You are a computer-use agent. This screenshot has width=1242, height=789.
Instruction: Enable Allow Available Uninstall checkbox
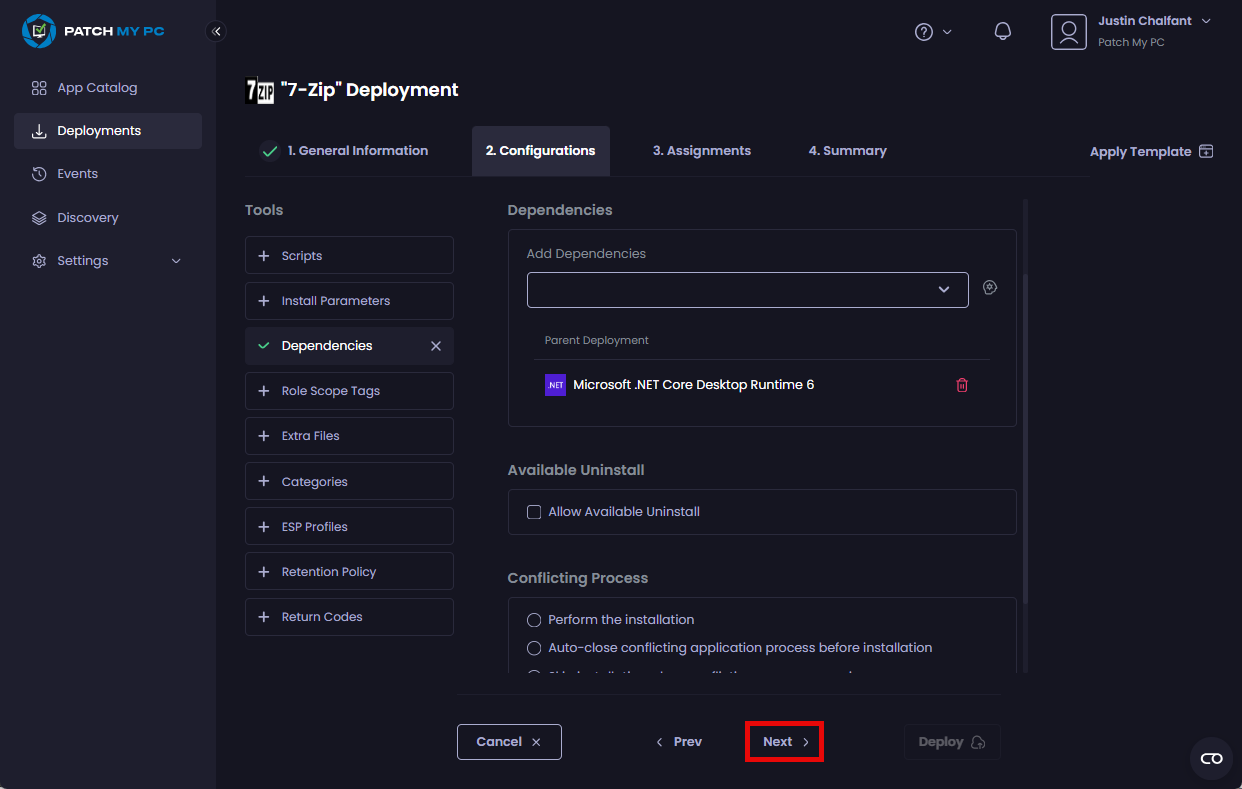(534, 512)
